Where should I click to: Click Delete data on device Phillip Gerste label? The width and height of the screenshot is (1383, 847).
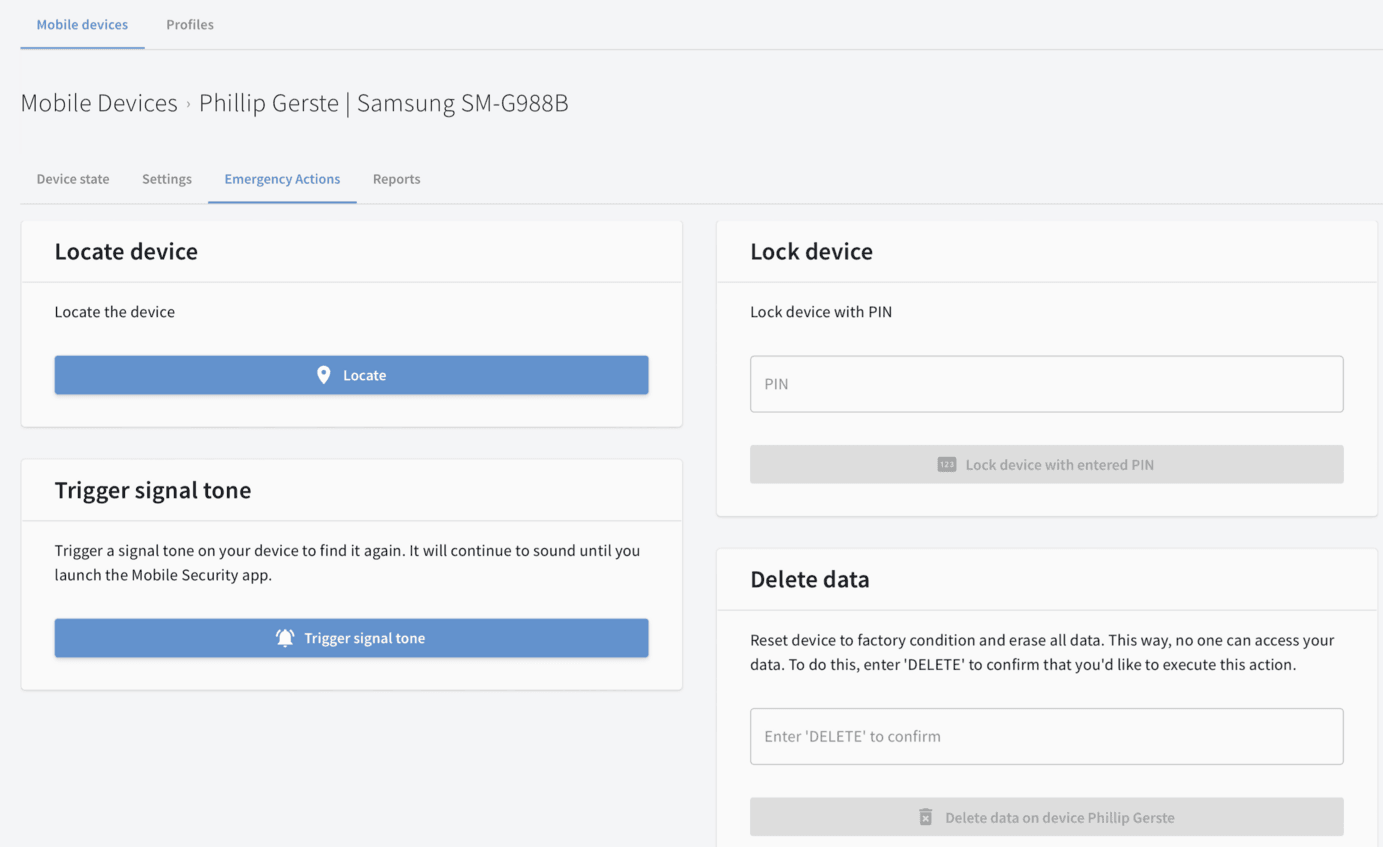pyautogui.click(x=1059, y=817)
